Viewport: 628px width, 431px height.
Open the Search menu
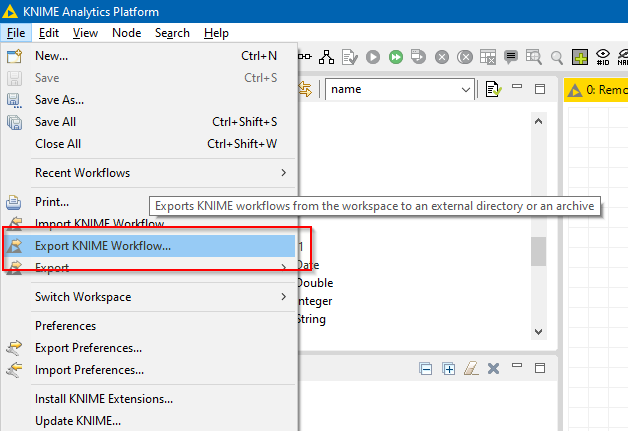pyautogui.click(x=172, y=33)
